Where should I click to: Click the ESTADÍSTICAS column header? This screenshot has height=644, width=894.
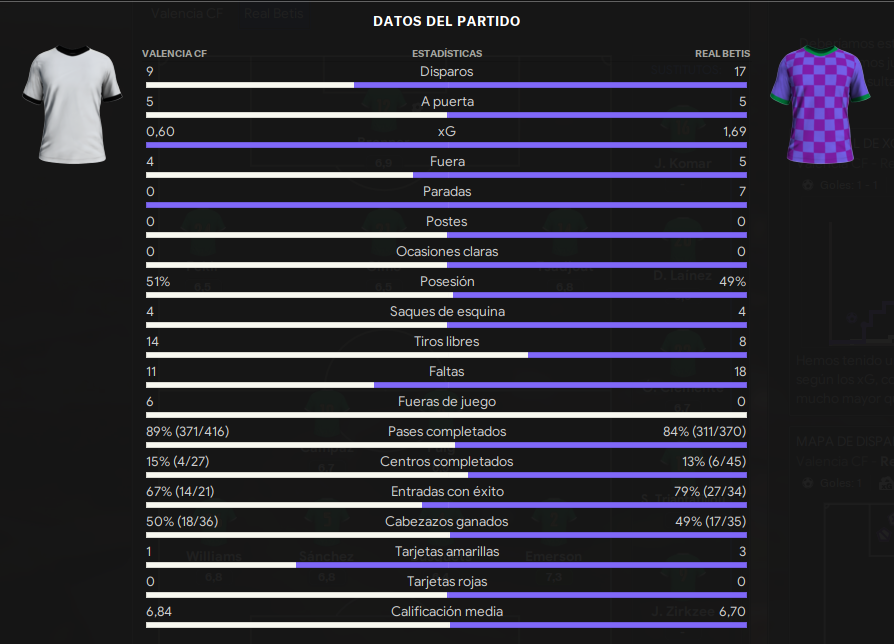tap(447, 54)
